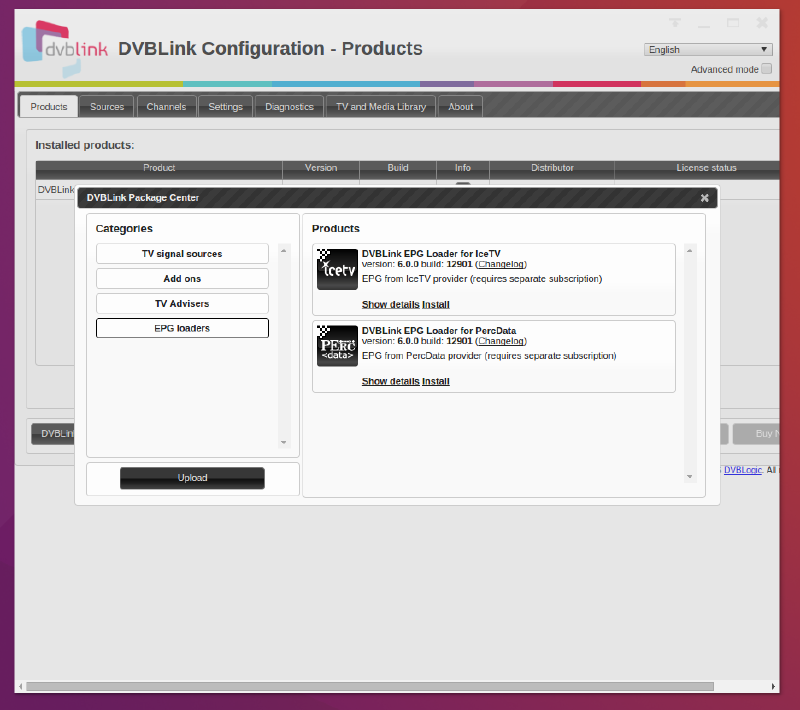Click the Products list scroll down arrow
This screenshot has width=800, height=710.
(x=689, y=477)
